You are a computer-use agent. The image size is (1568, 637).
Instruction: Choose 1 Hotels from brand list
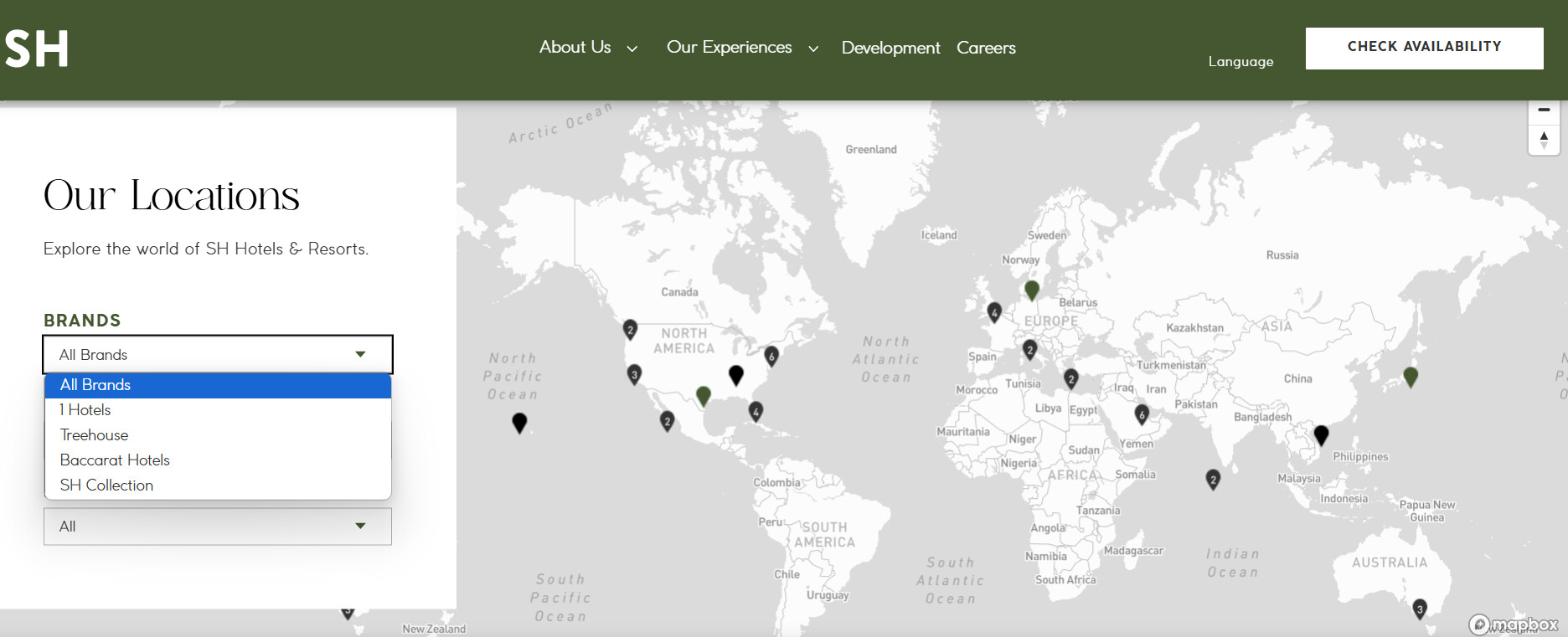pyautogui.click(x=85, y=410)
